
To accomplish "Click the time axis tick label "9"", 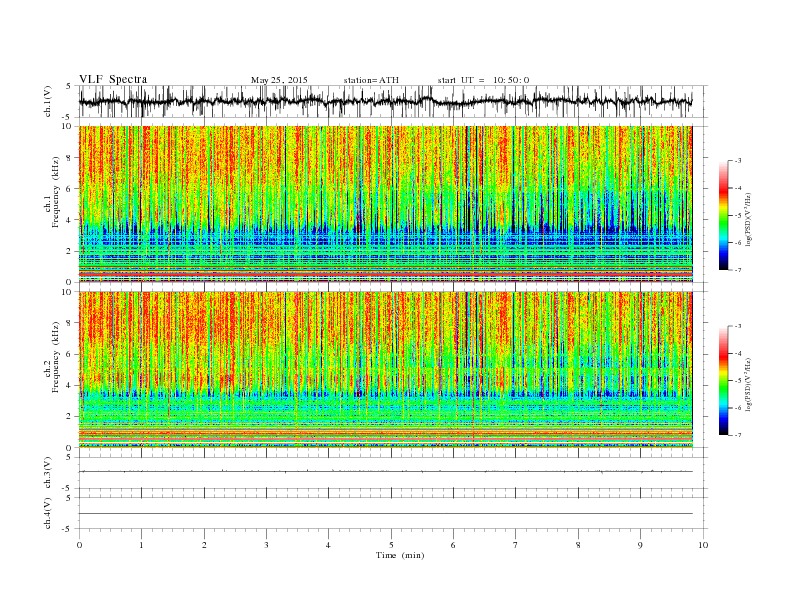I will (x=640, y=545).
